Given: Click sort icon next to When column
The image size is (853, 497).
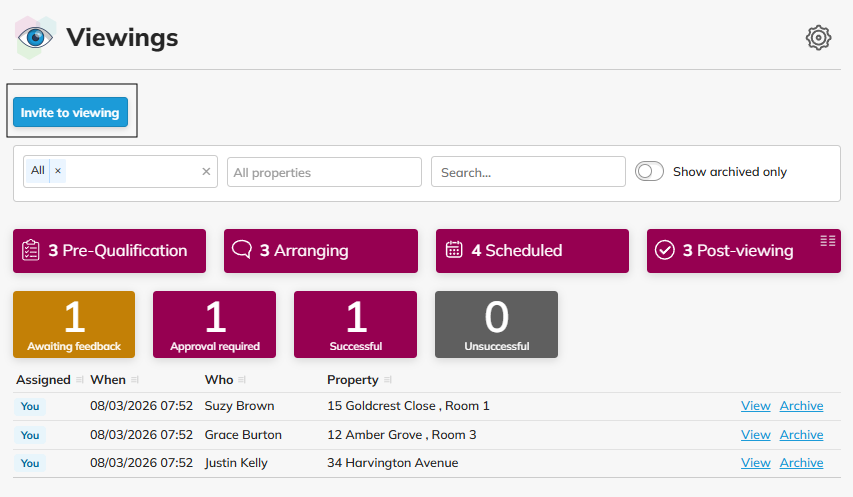Looking at the screenshot, I should click(135, 380).
